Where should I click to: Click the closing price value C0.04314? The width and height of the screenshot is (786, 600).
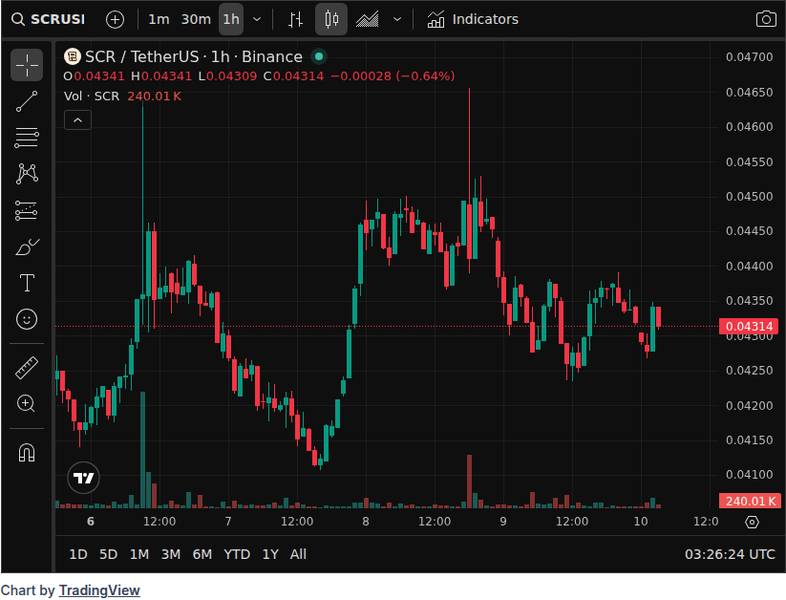point(294,76)
